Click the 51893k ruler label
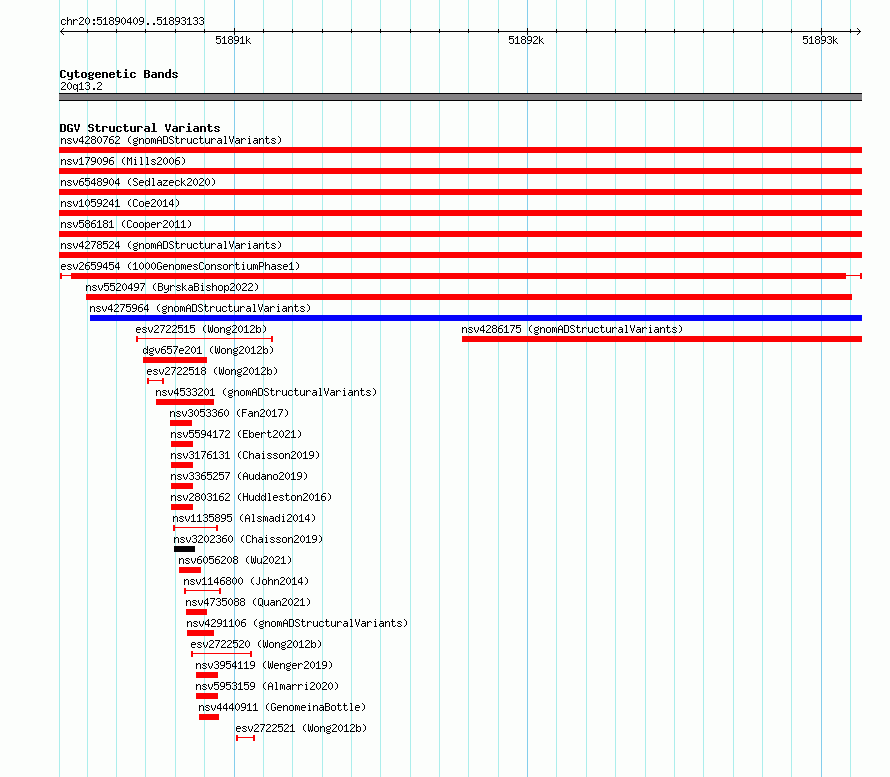 tap(820, 40)
